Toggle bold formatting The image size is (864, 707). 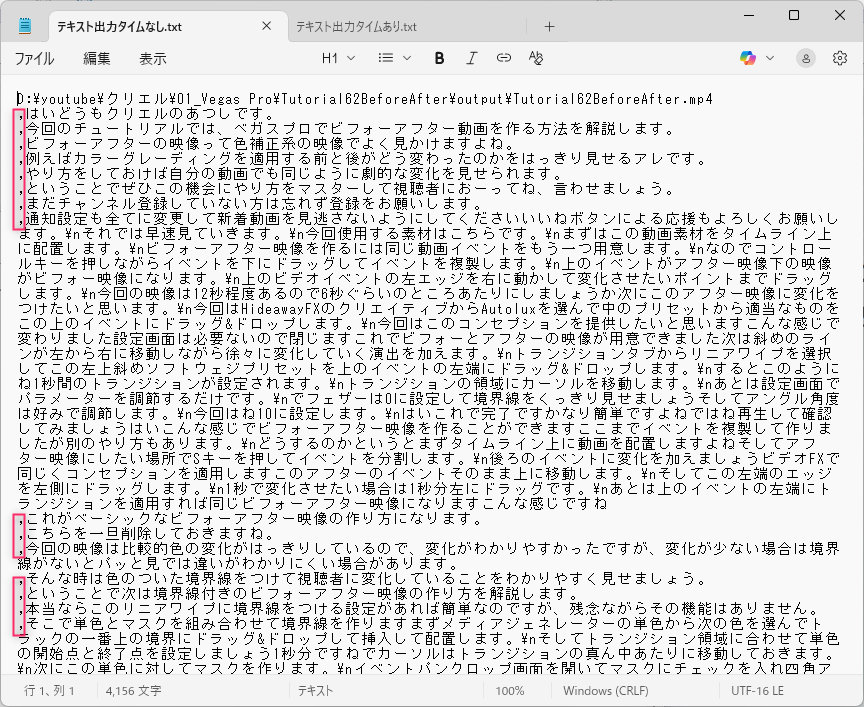439,58
